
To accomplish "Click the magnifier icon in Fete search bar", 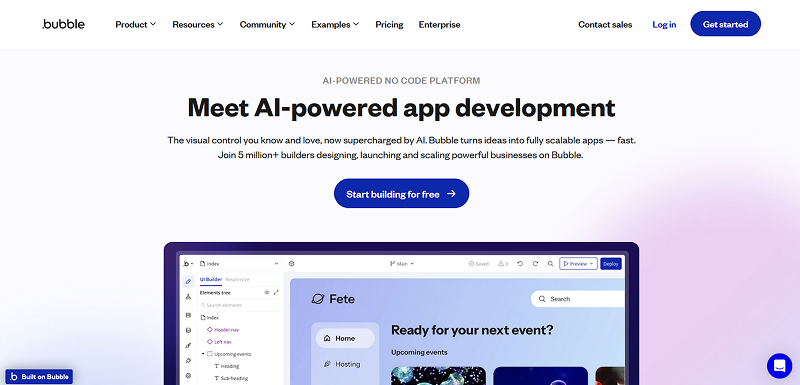I will tap(542, 299).
